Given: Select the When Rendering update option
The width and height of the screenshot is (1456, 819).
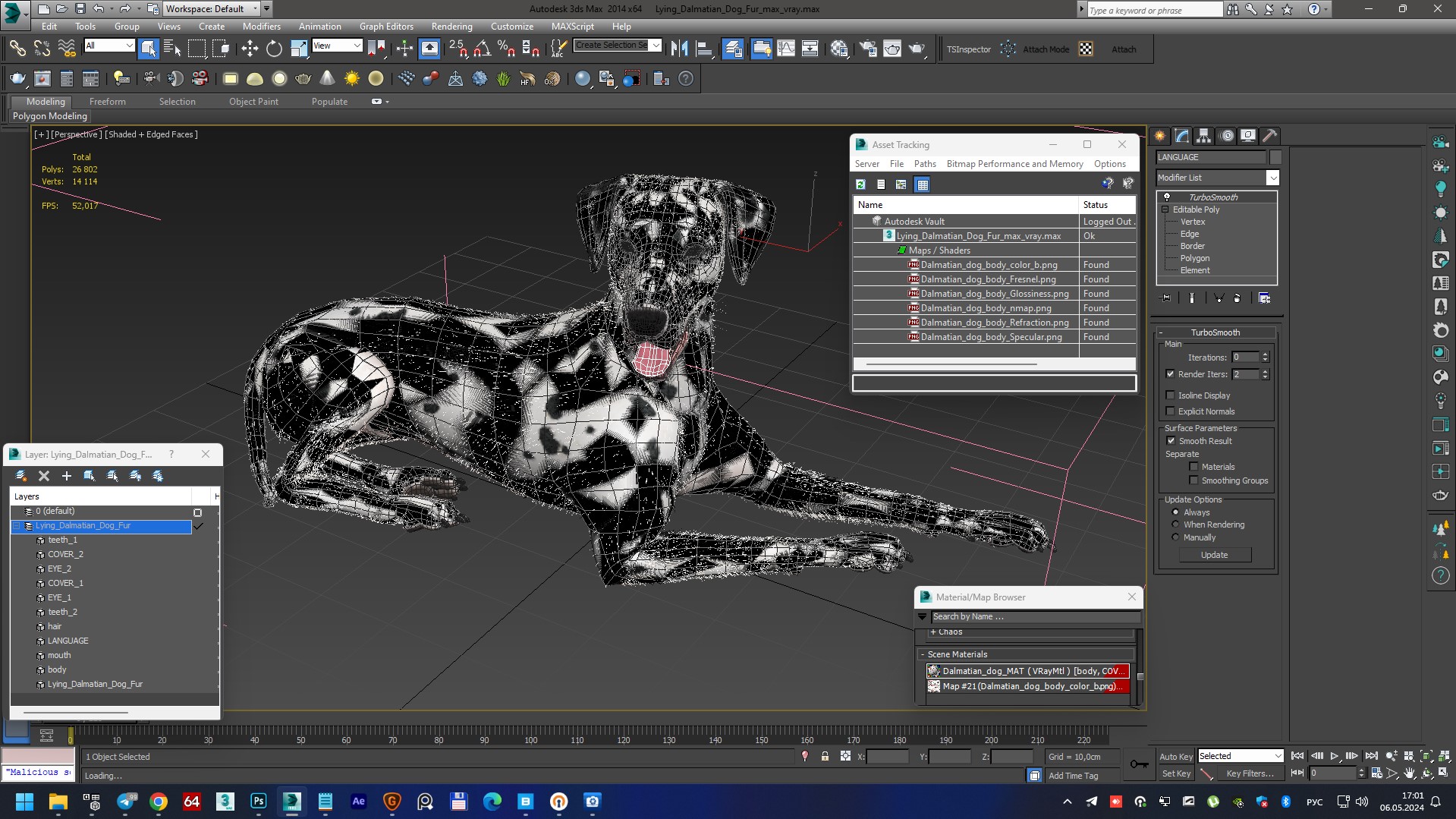Looking at the screenshot, I should [x=1176, y=524].
